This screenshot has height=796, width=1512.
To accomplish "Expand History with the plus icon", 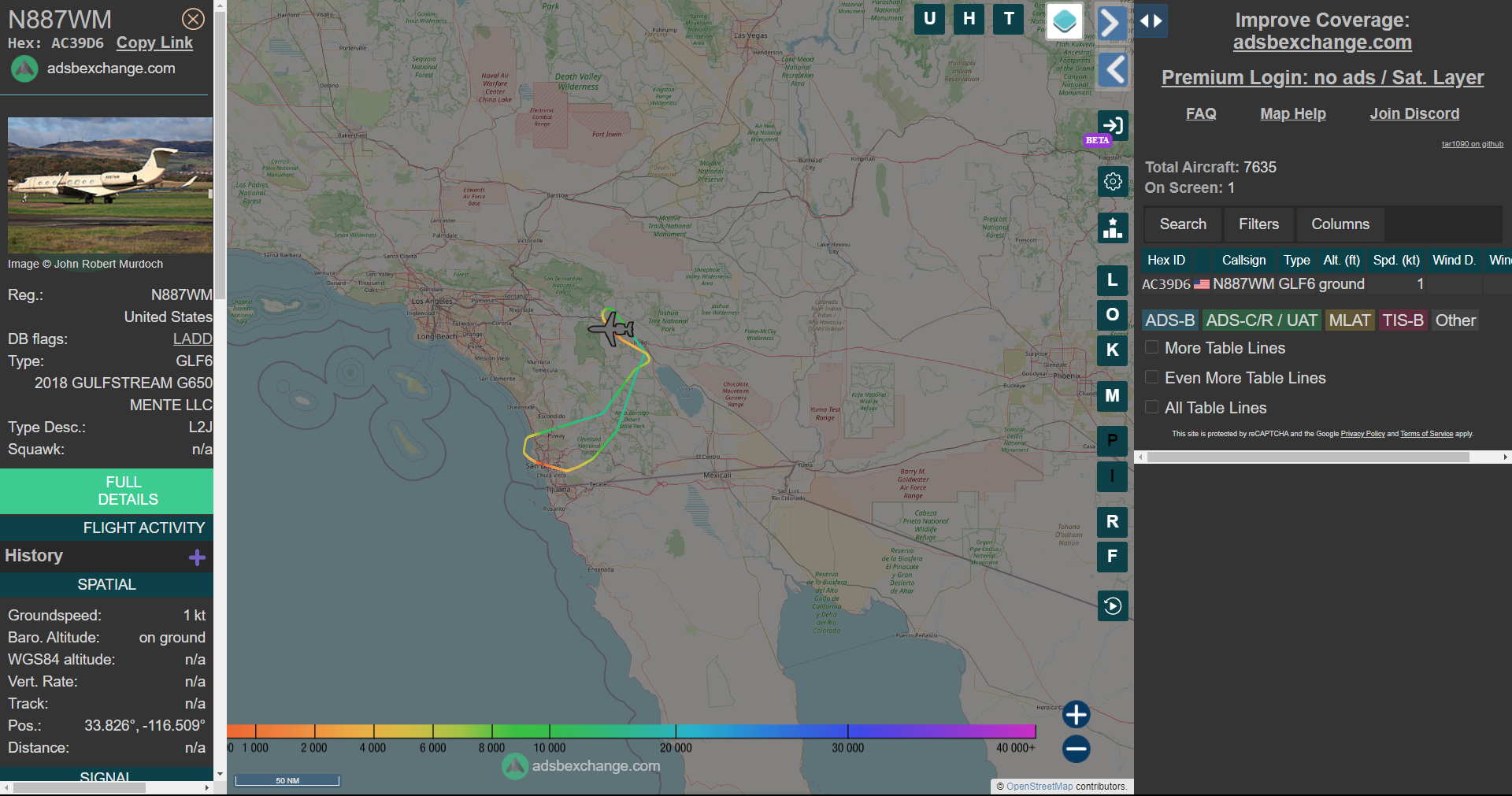I will pyautogui.click(x=197, y=557).
